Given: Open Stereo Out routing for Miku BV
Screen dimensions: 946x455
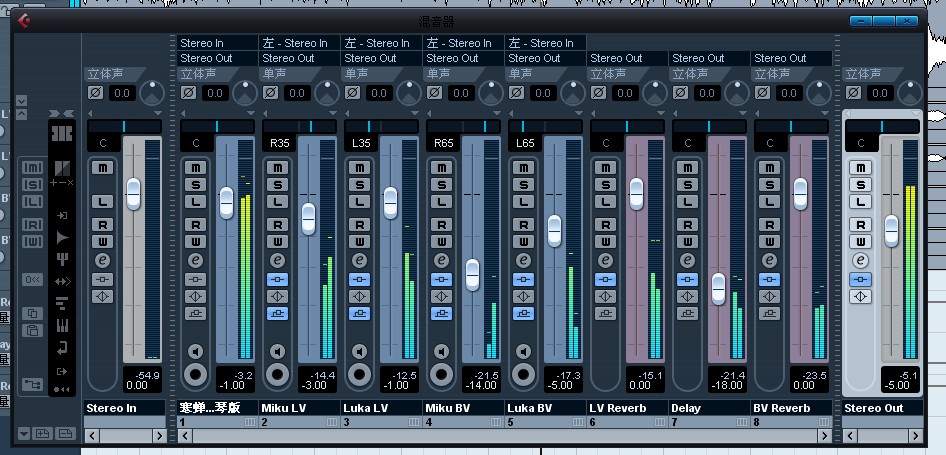Looking at the screenshot, I should coord(463,58).
